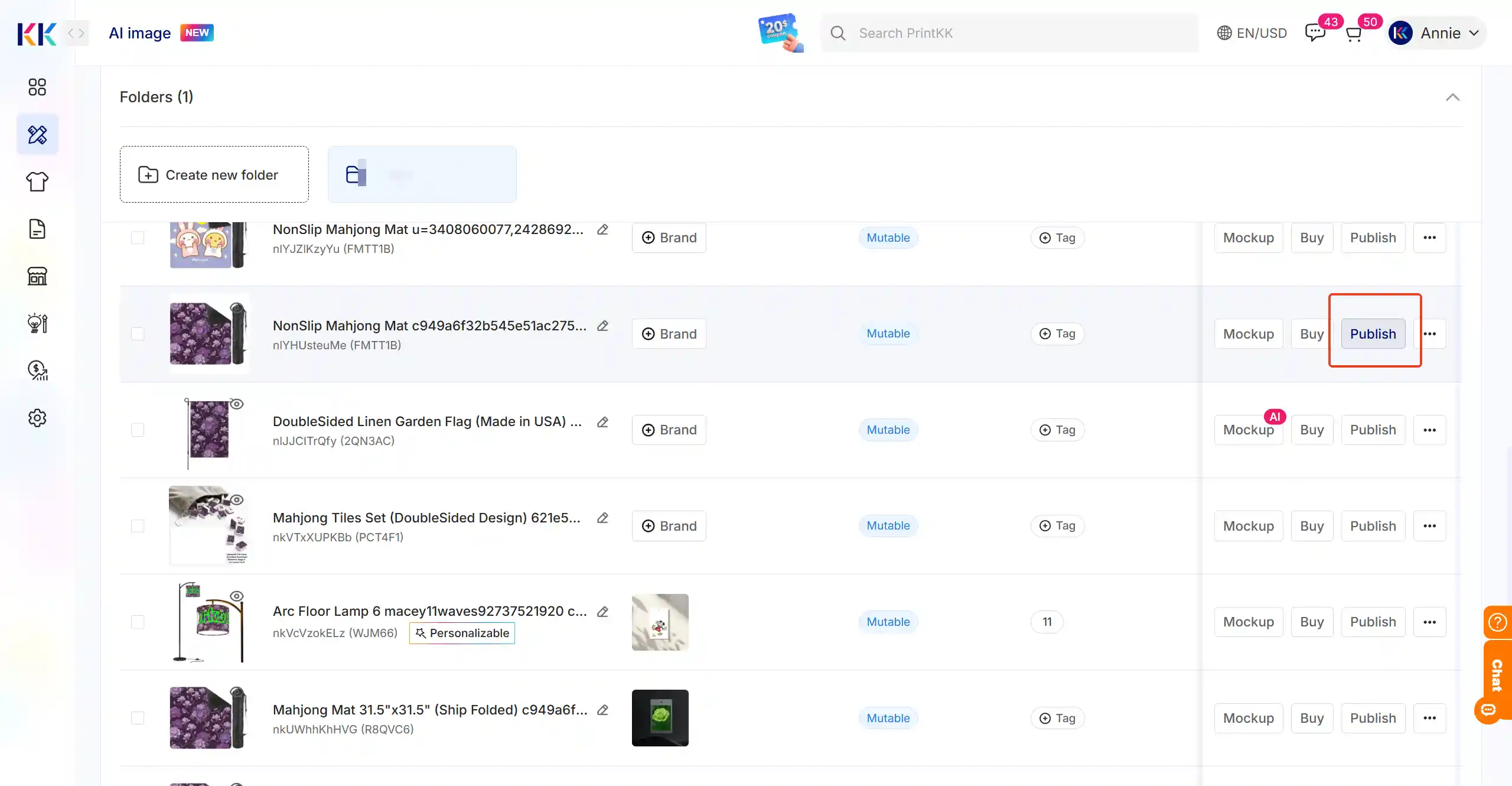Open the dashboard grid icon in sidebar
Screen dimensions: 1512x786
pyautogui.click(x=37, y=87)
